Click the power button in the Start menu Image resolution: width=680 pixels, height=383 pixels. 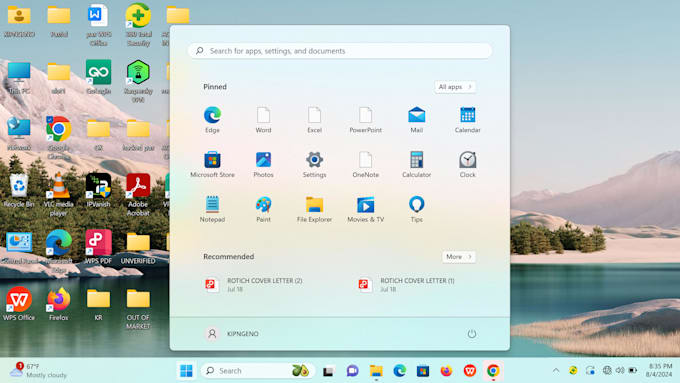(x=471, y=334)
